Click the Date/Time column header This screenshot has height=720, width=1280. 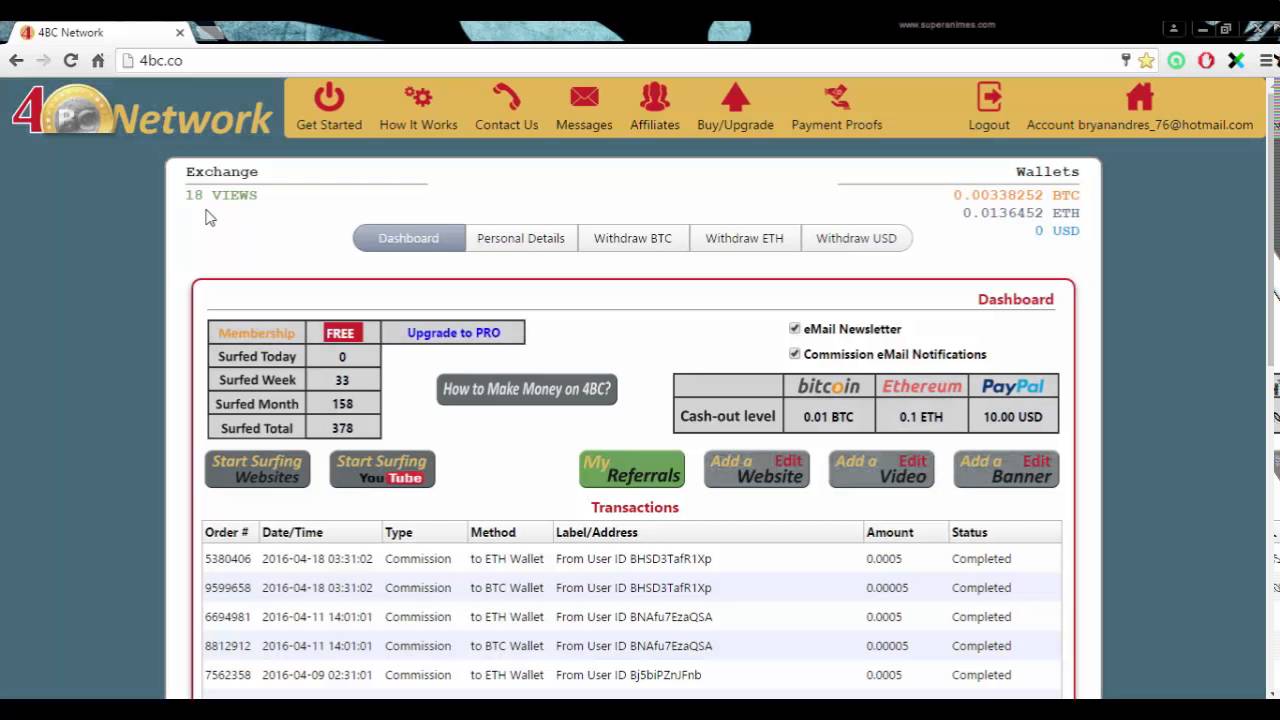pyautogui.click(x=292, y=532)
